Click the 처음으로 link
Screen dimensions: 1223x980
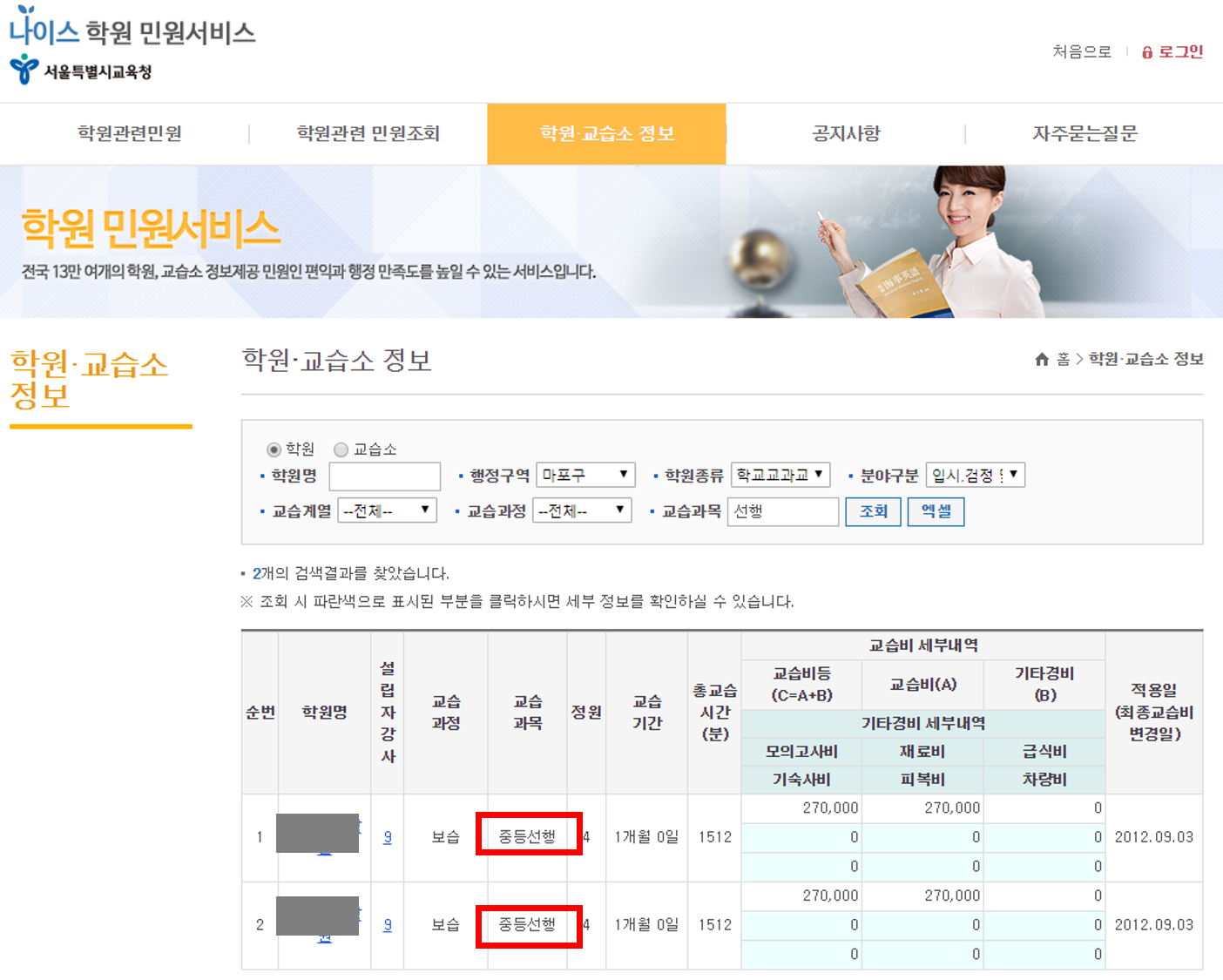(1081, 52)
